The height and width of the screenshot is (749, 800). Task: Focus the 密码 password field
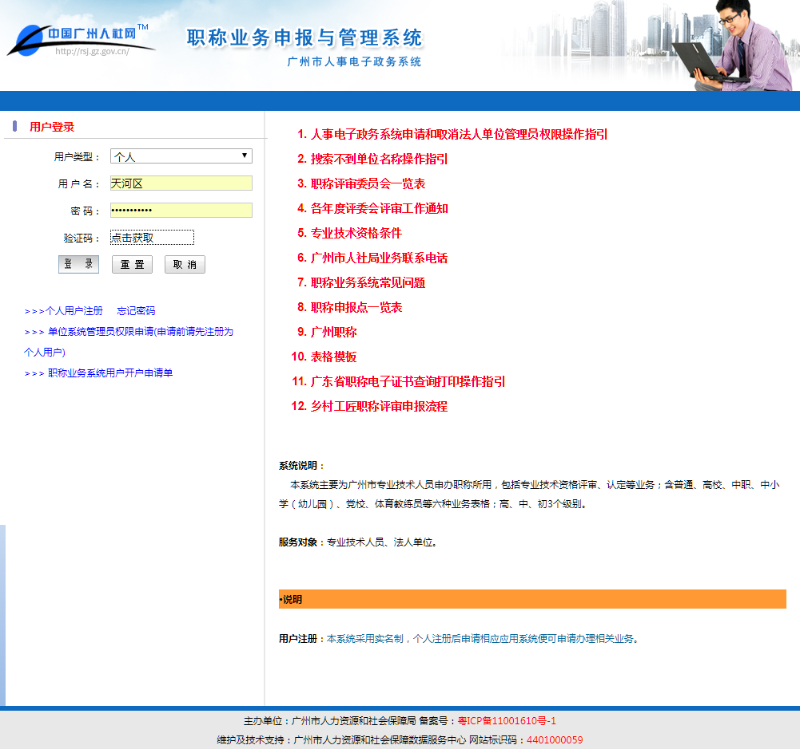pyautogui.click(x=180, y=210)
